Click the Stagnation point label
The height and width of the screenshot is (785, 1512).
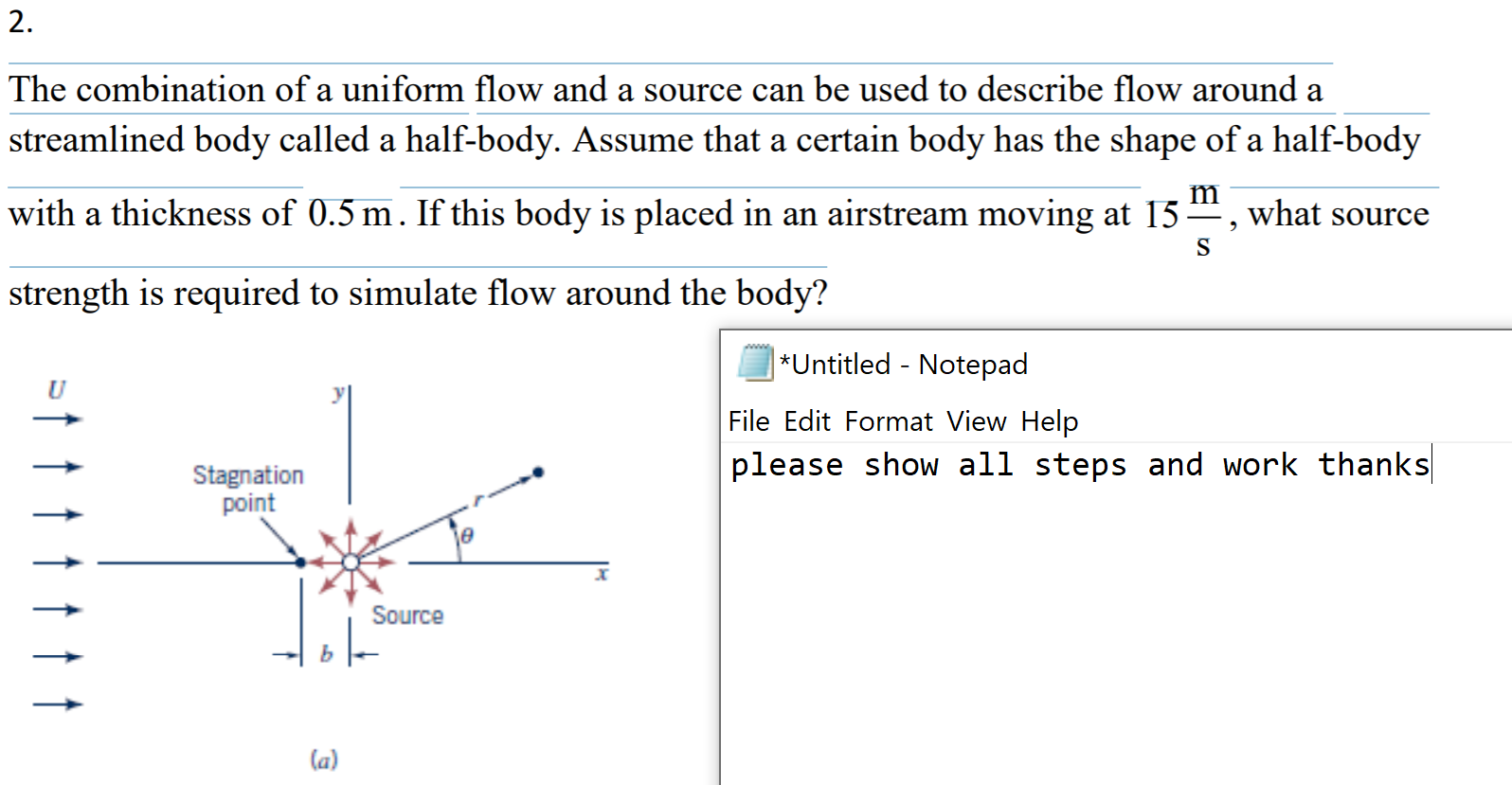pyautogui.click(x=248, y=488)
